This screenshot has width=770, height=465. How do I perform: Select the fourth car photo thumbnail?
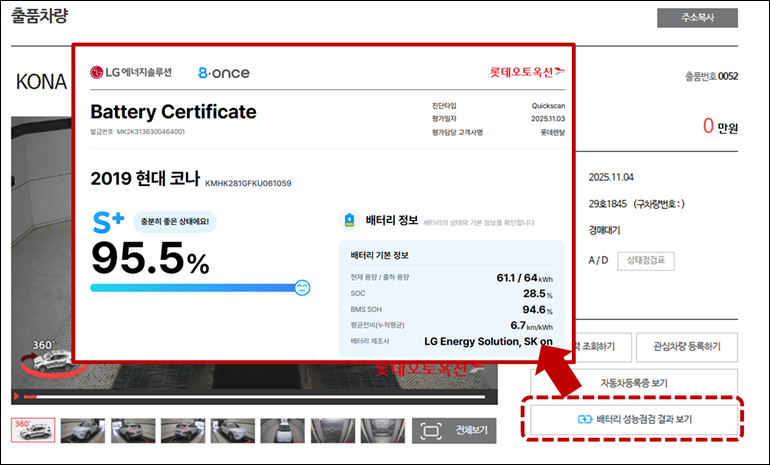(183, 430)
